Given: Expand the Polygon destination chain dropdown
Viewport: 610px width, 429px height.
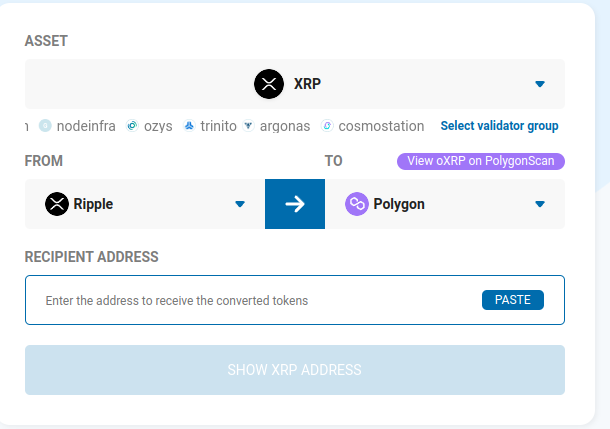Looking at the screenshot, I should click(x=540, y=204).
